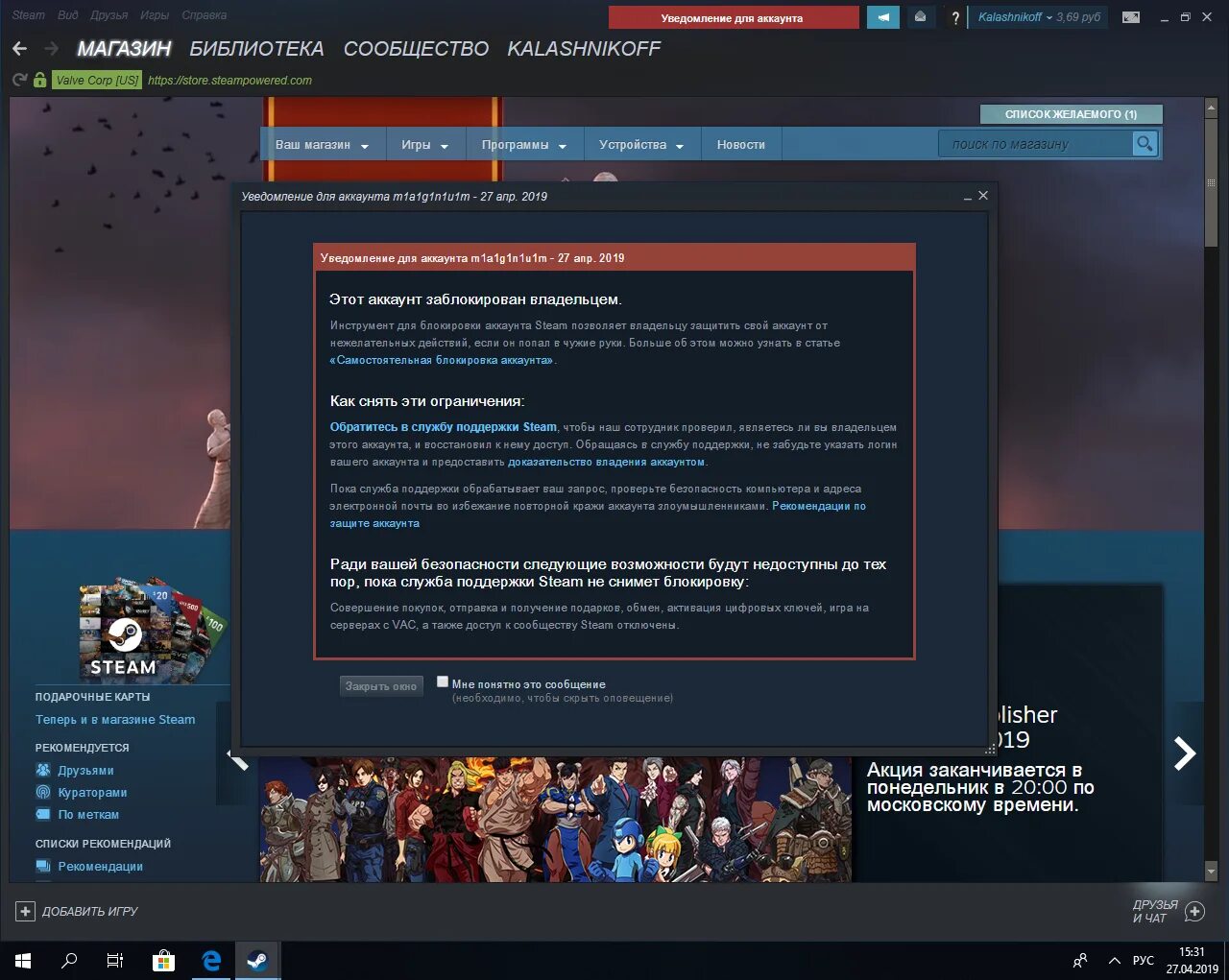Open the Windows Start menu
This screenshot has height=980, width=1229.
point(23,960)
